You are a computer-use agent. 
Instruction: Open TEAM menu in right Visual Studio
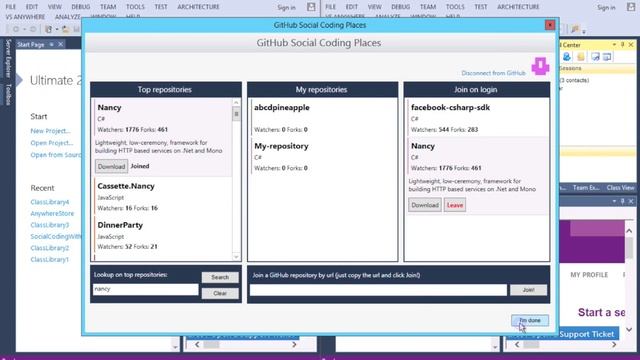click(x=428, y=7)
